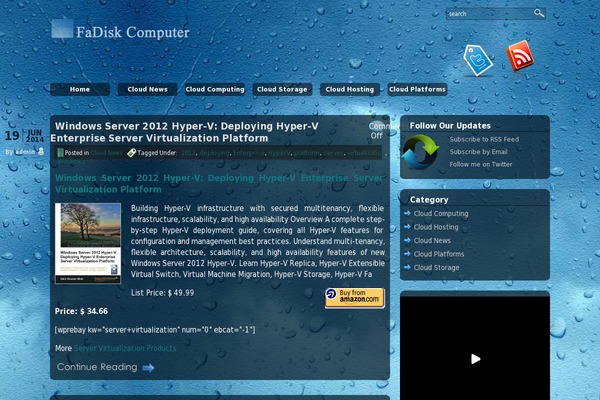600x400 pixels.
Task: Click the author user icon
Action: click(41, 152)
